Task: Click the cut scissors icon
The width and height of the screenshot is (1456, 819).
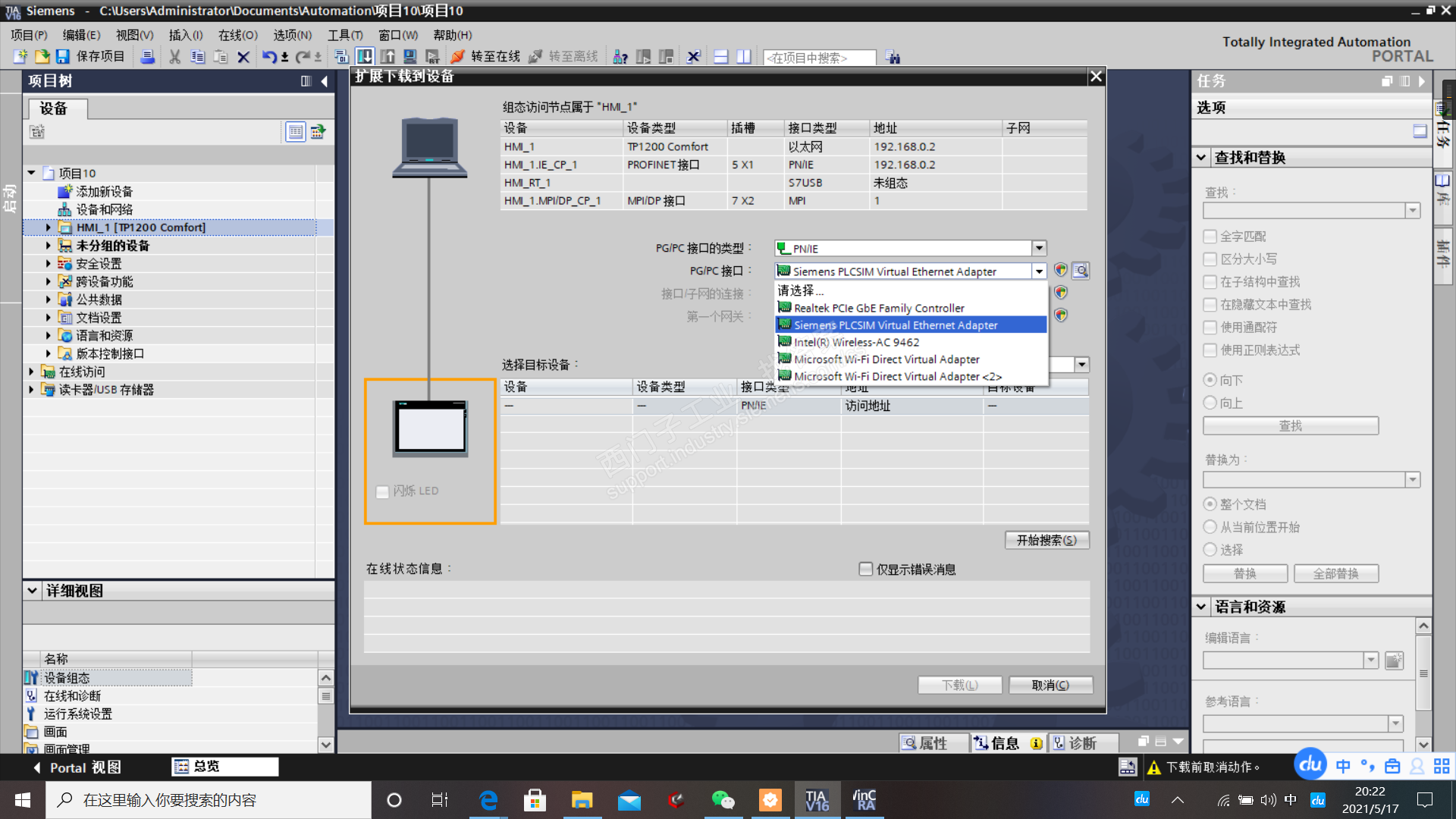Action: (174, 57)
